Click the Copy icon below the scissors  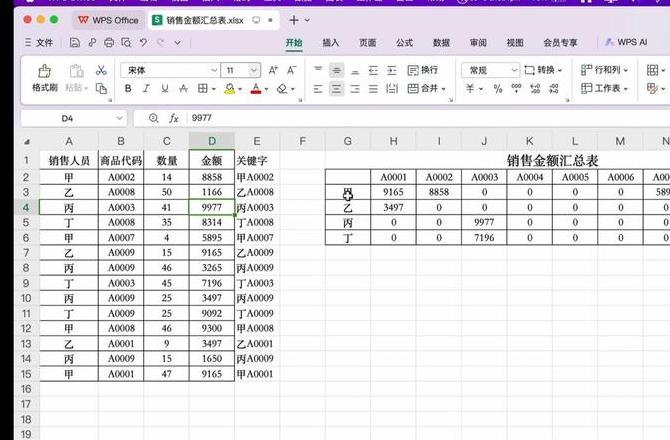[101, 88]
